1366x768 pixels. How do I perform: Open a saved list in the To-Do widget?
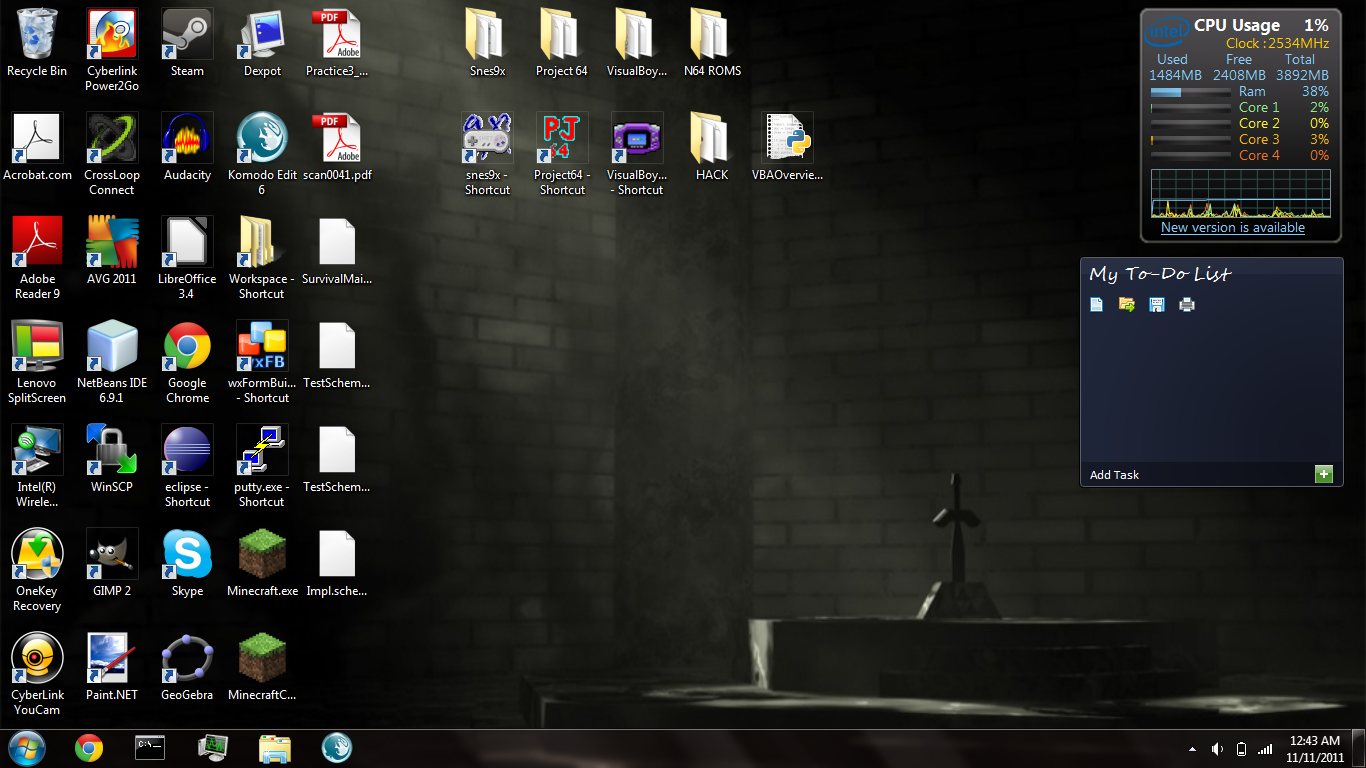point(1126,304)
